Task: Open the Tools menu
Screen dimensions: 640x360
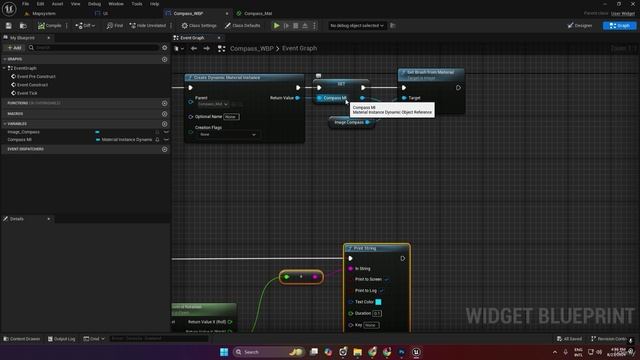Action: point(137,4)
